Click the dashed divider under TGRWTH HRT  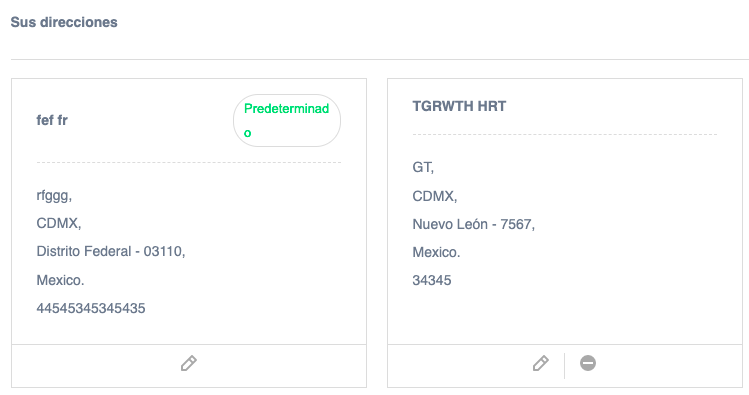[x=565, y=134]
